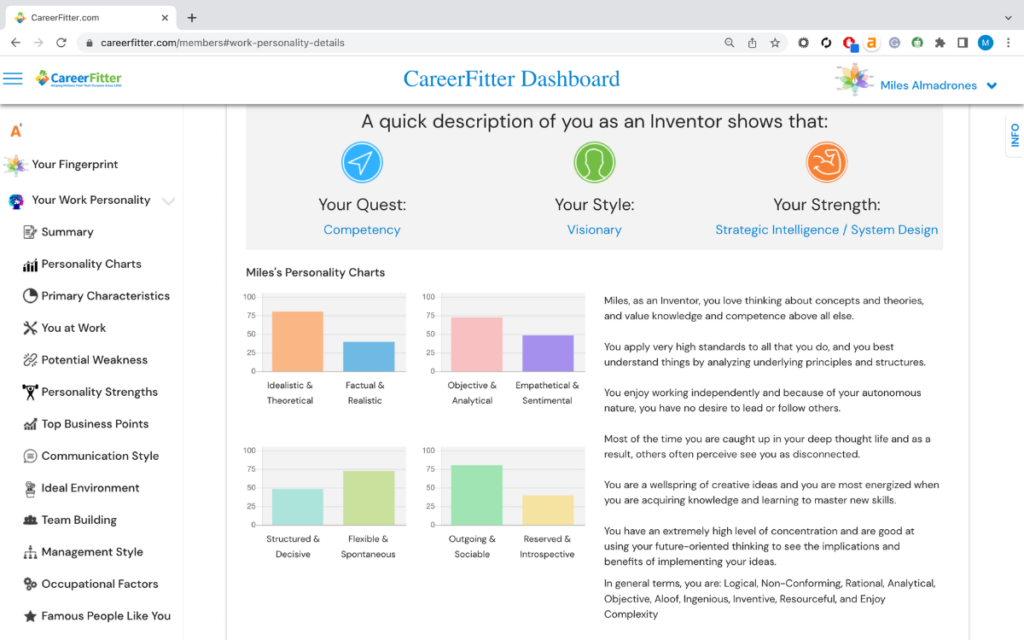Open the tab search chevron in Chrome
The image size is (1024, 640).
coord(1008,18)
